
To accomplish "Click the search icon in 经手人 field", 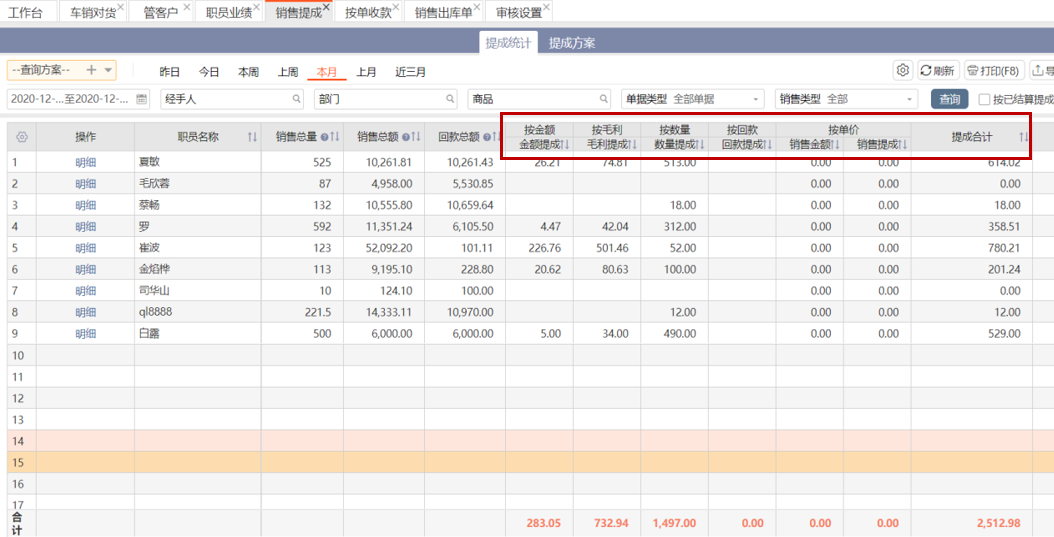I will tap(296, 99).
